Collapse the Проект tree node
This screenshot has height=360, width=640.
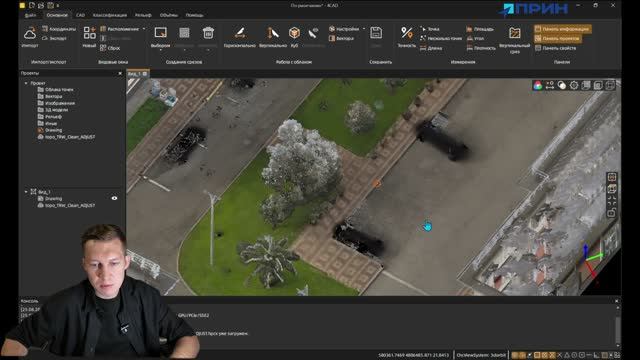pyautogui.click(x=26, y=83)
